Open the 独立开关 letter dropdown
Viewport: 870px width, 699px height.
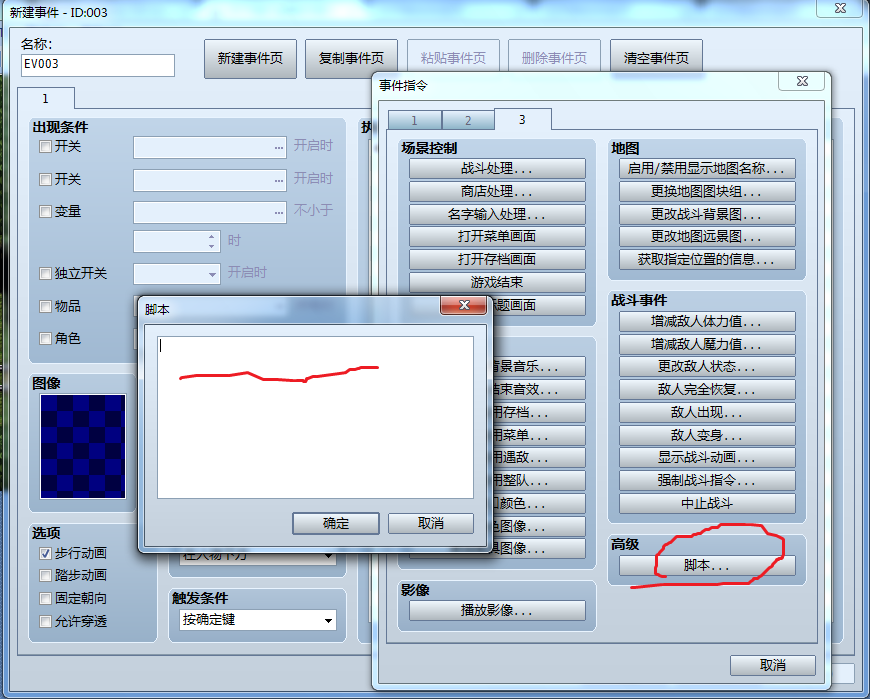click(x=176, y=274)
